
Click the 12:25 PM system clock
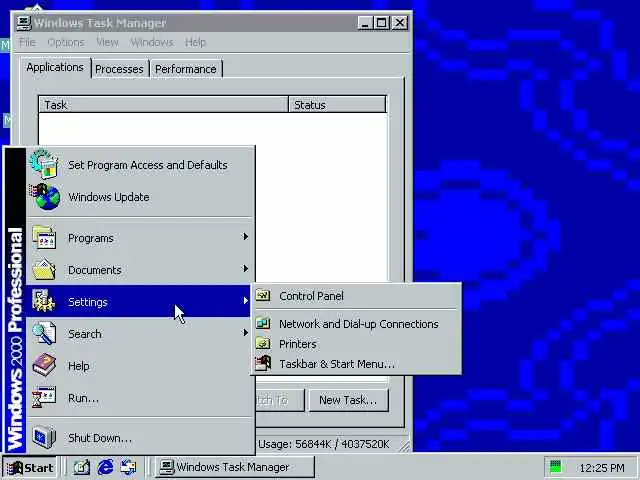(602, 468)
